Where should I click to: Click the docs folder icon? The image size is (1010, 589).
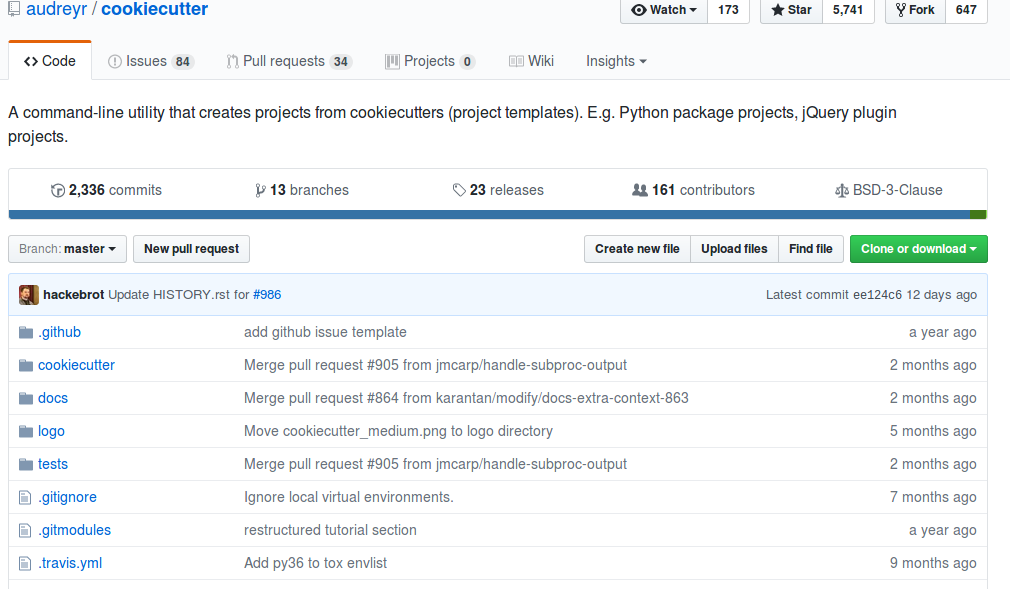tap(26, 398)
